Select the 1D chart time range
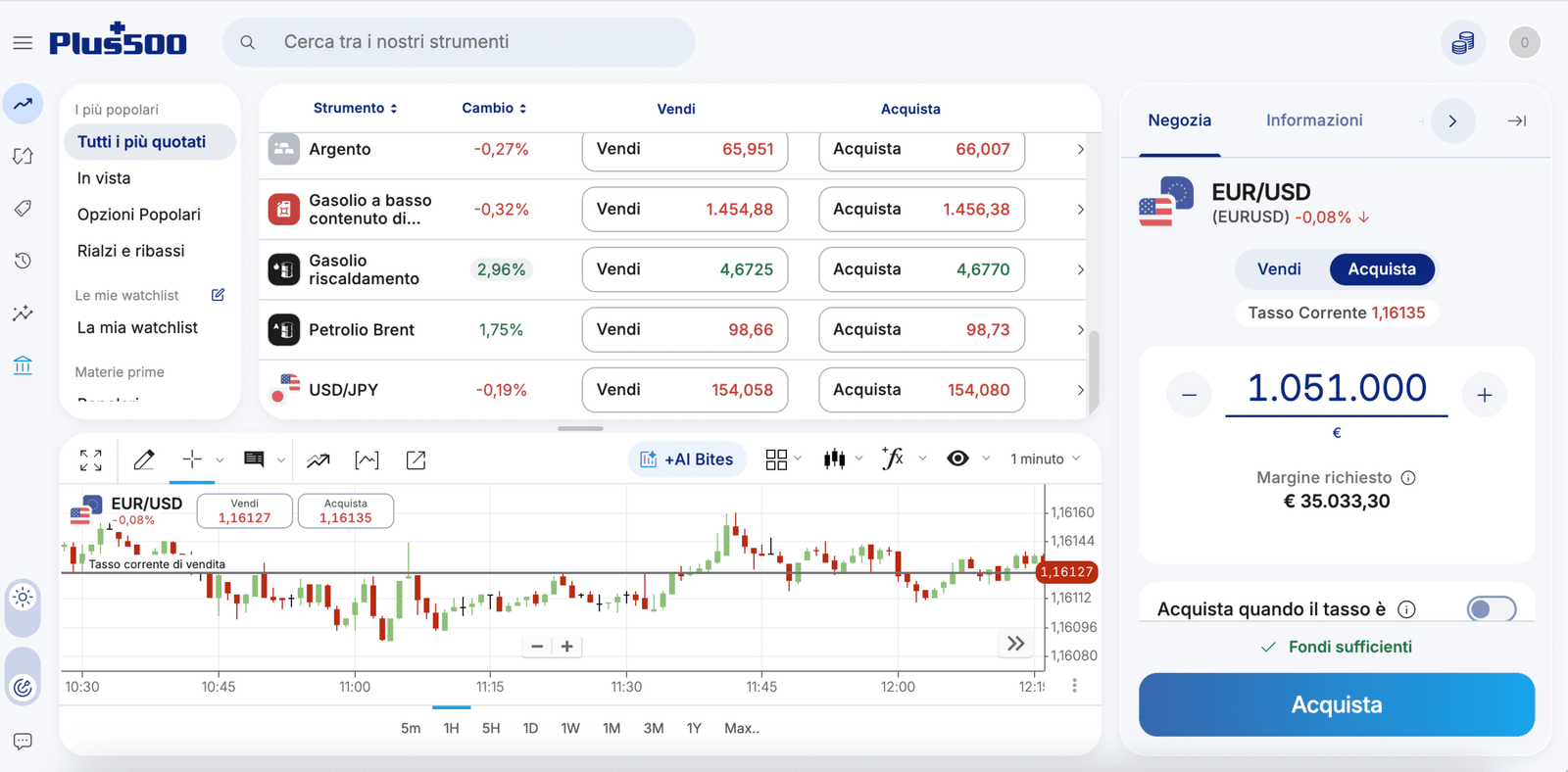Viewport: 1568px width, 772px height. 530,728
